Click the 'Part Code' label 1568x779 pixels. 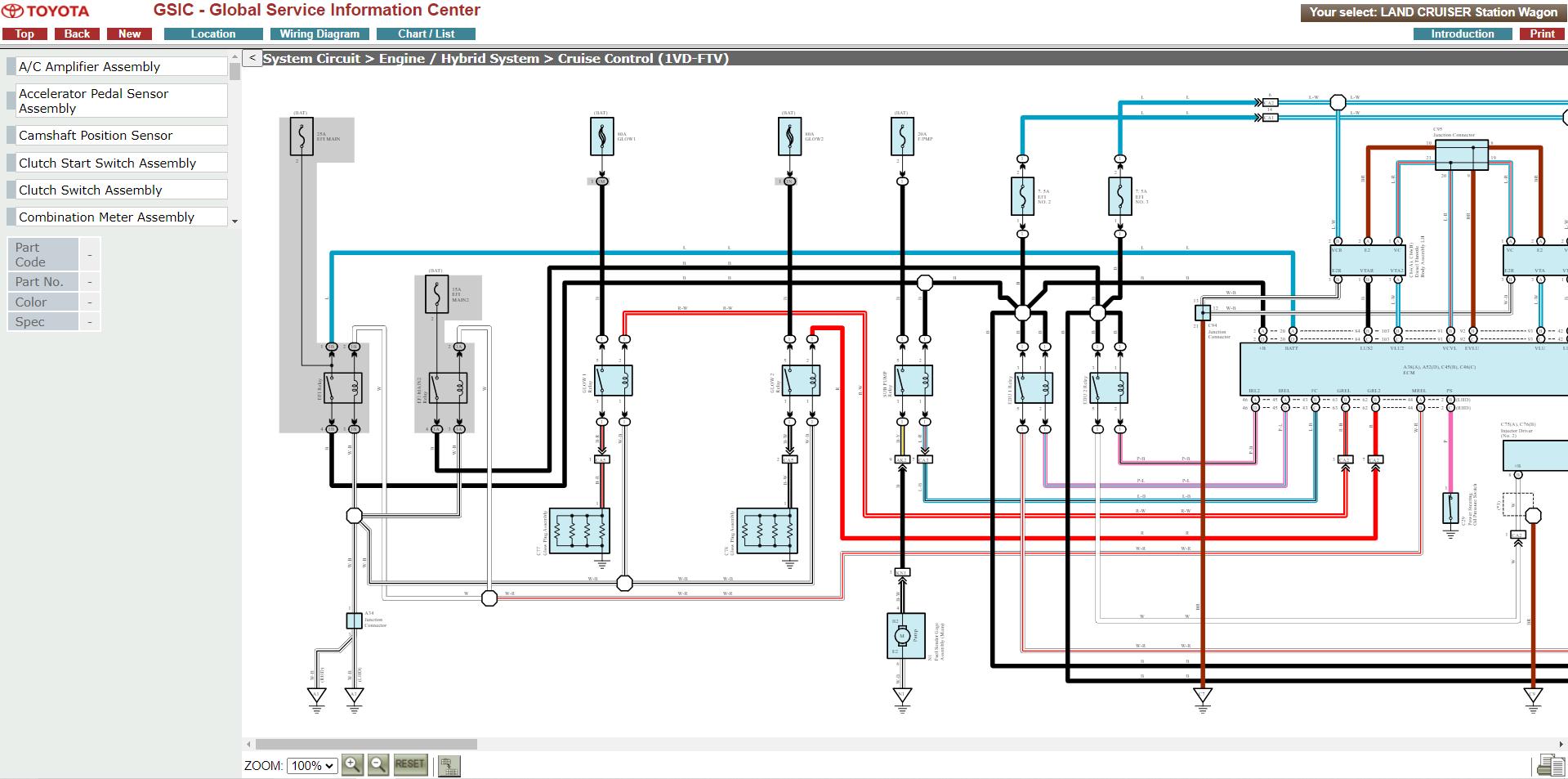(42, 254)
